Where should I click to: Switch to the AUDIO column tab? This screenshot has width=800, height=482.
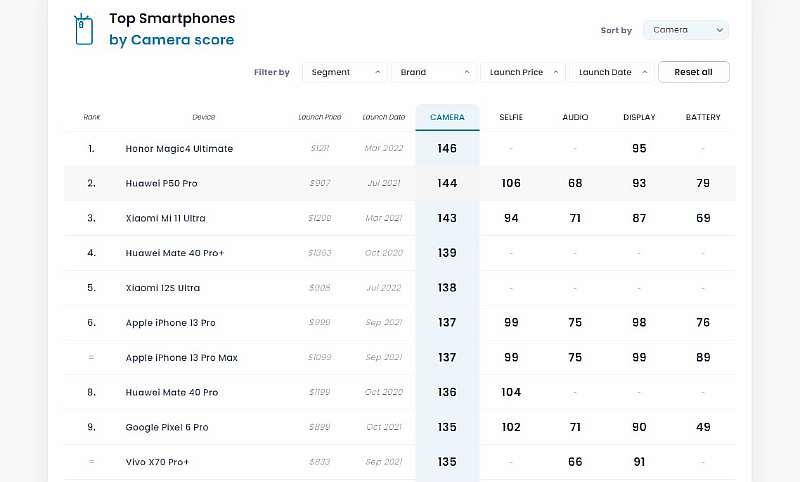575,117
